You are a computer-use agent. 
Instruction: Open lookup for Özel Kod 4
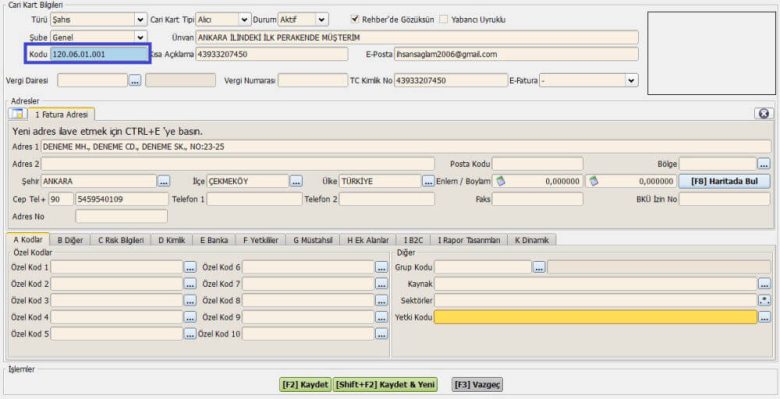click(190, 317)
